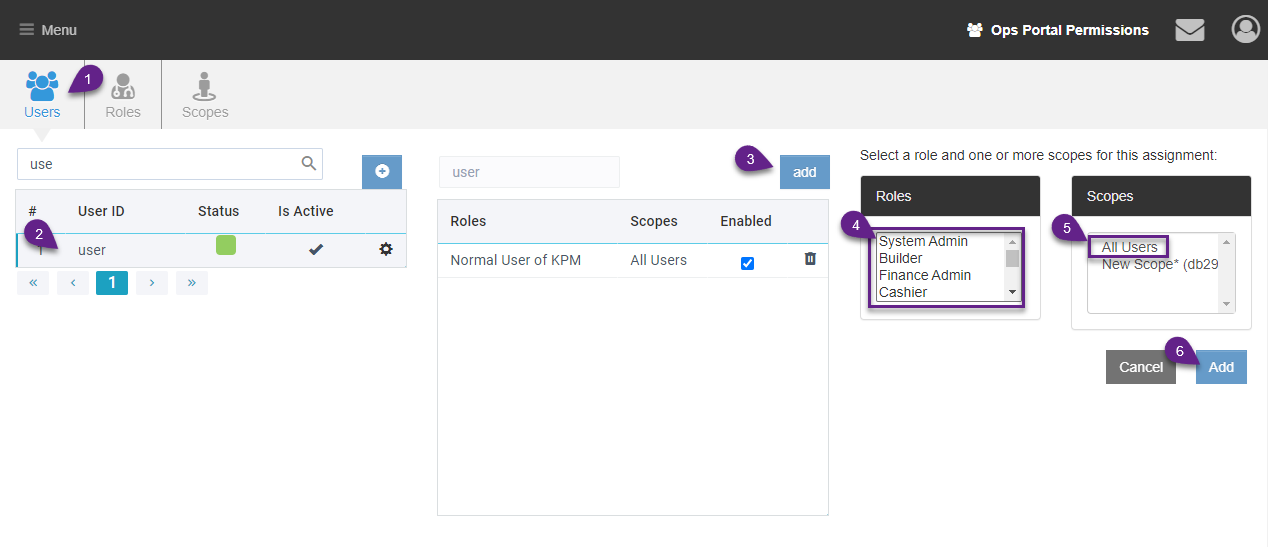Click the Ops Portal Permissions group icon
The width and height of the screenshot is (1268, 547).
click(x=975, y=30)
